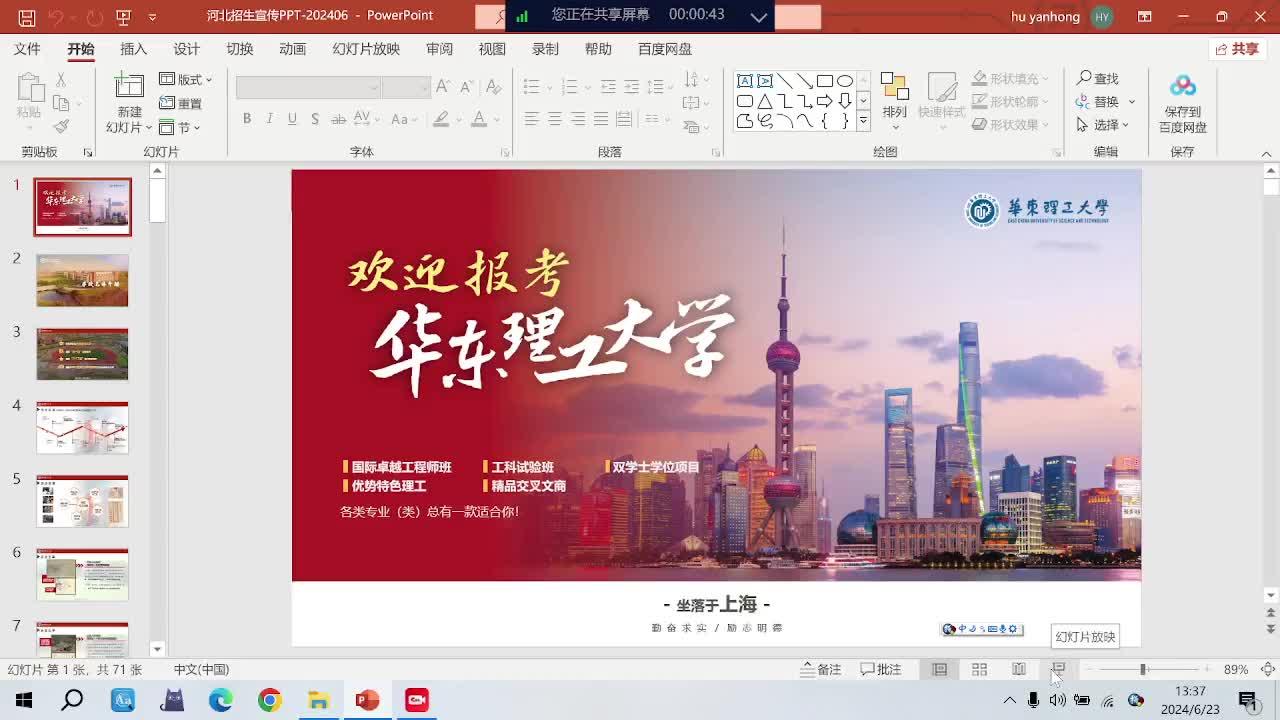The width and height of the screenshot is (1280, 720).
Task: Select slide 5 thumbnail
Action: point(83,501)
